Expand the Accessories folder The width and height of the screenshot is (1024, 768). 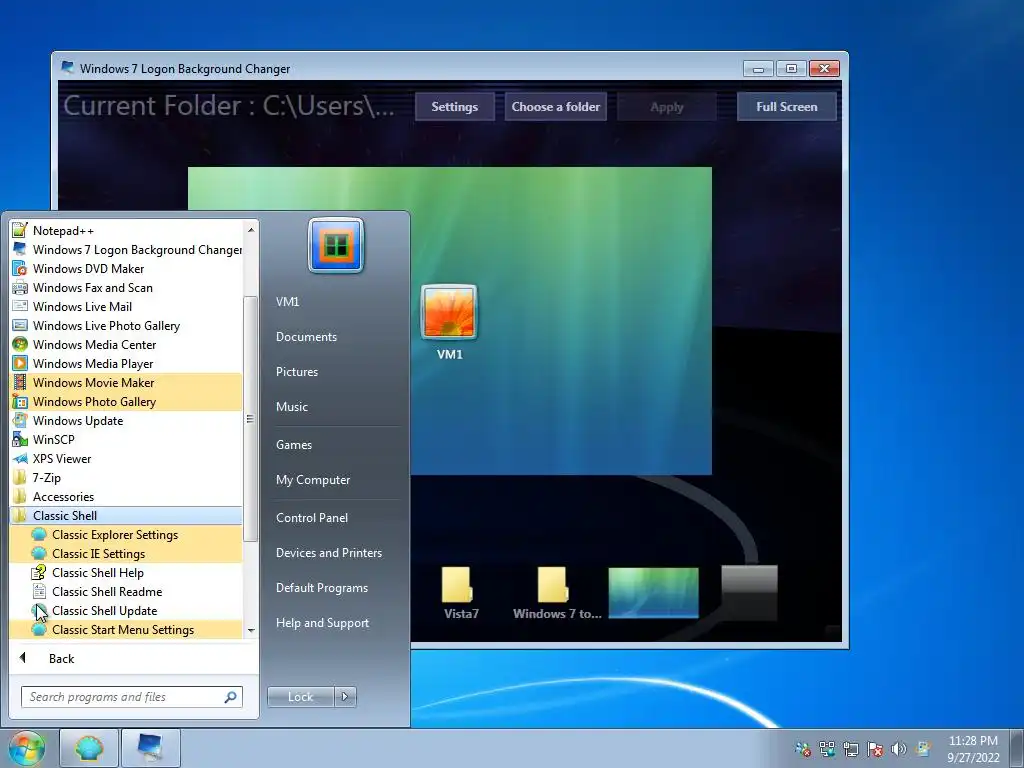pos(126,496)
